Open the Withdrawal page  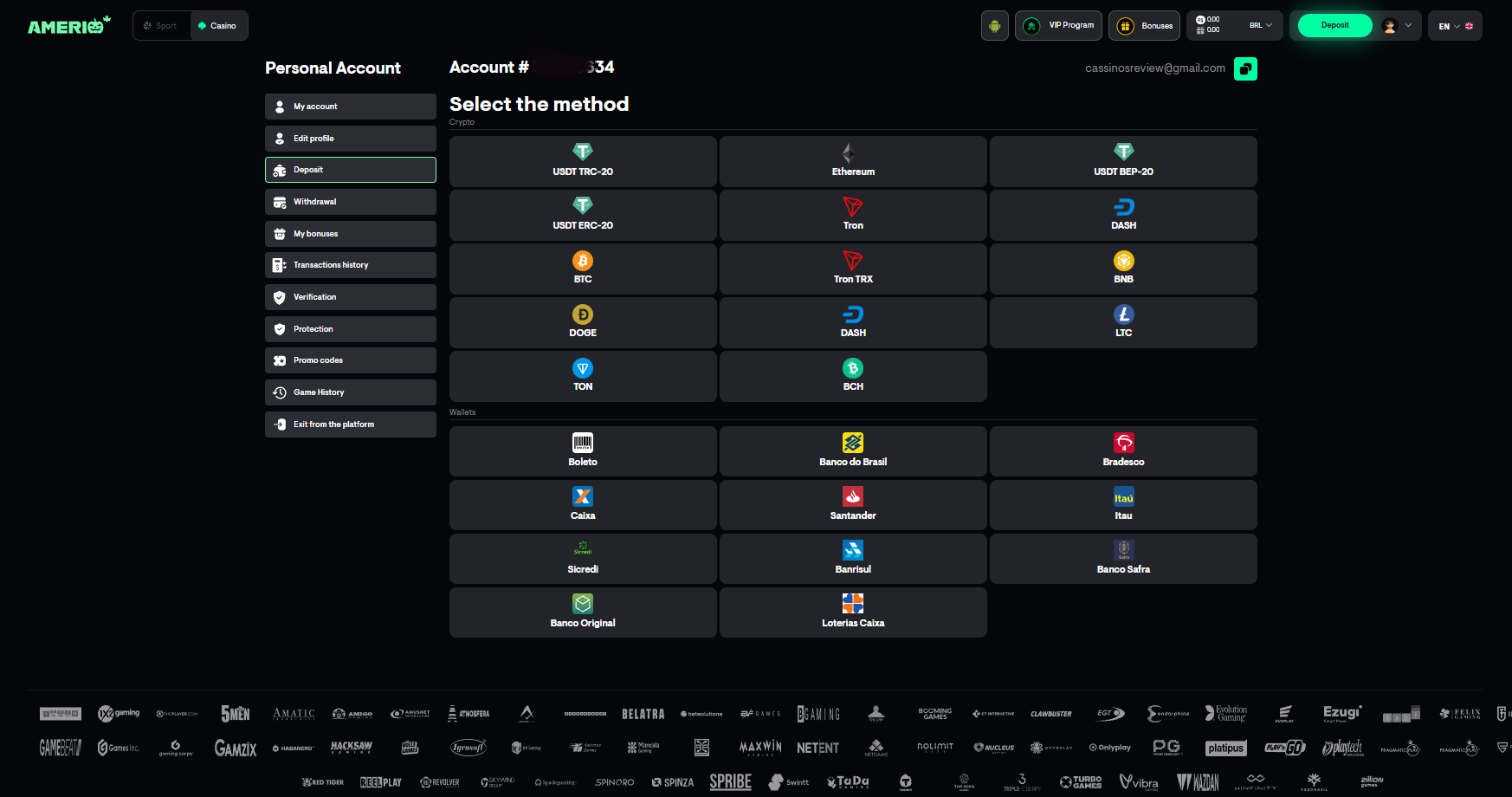pyautogui.click(x=351, y=202)
